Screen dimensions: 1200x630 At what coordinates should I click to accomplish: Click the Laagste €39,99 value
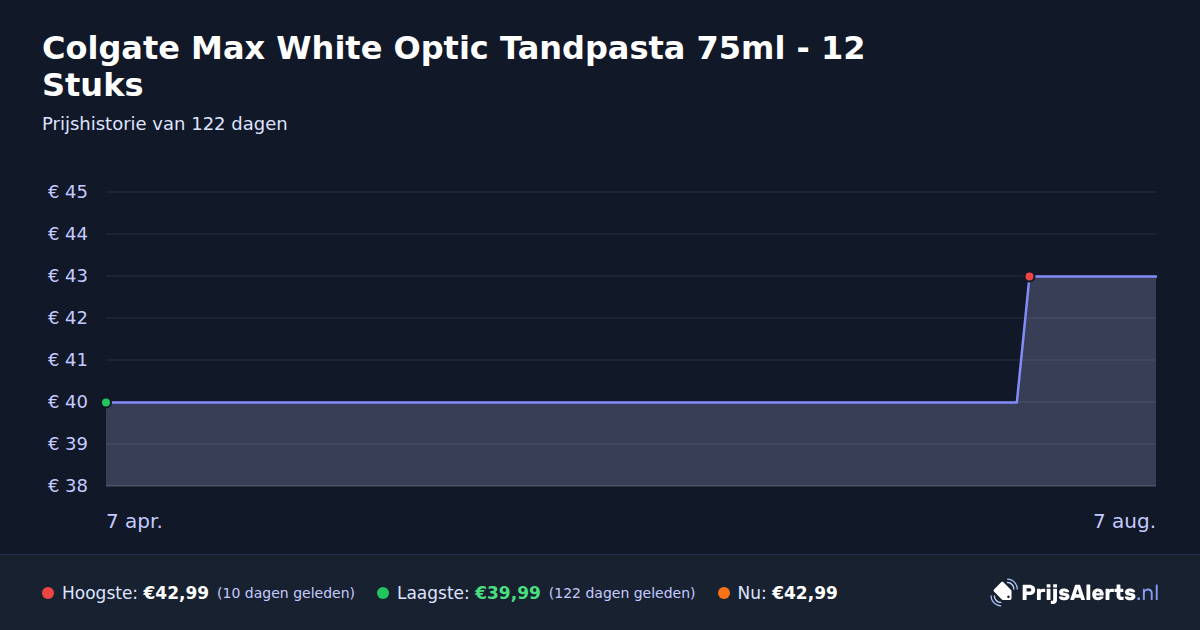(508, 593)
